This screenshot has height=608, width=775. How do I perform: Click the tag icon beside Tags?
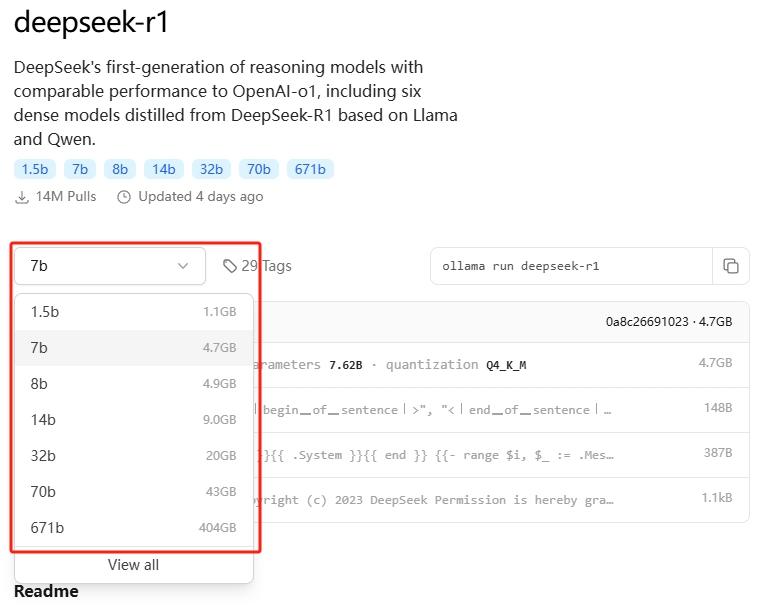click(x=230, y=266)
